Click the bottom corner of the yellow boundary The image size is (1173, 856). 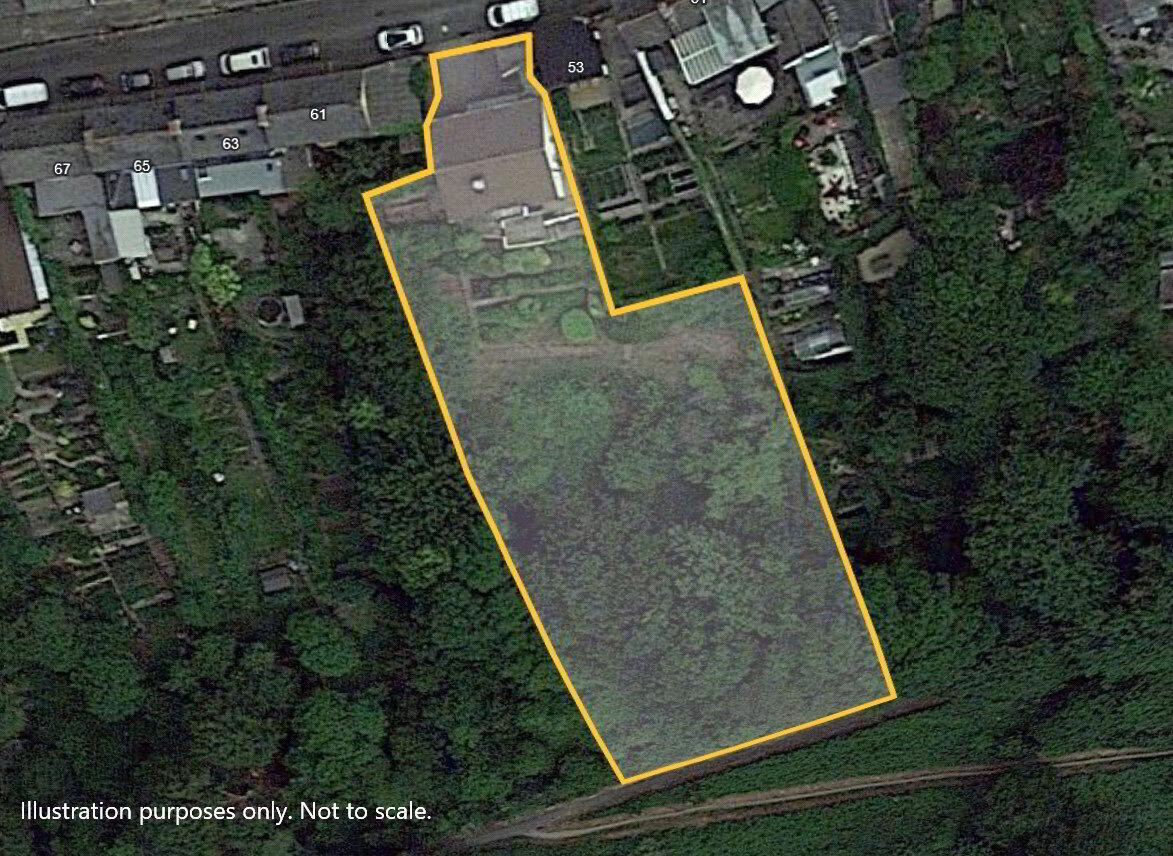click(622, 780)
